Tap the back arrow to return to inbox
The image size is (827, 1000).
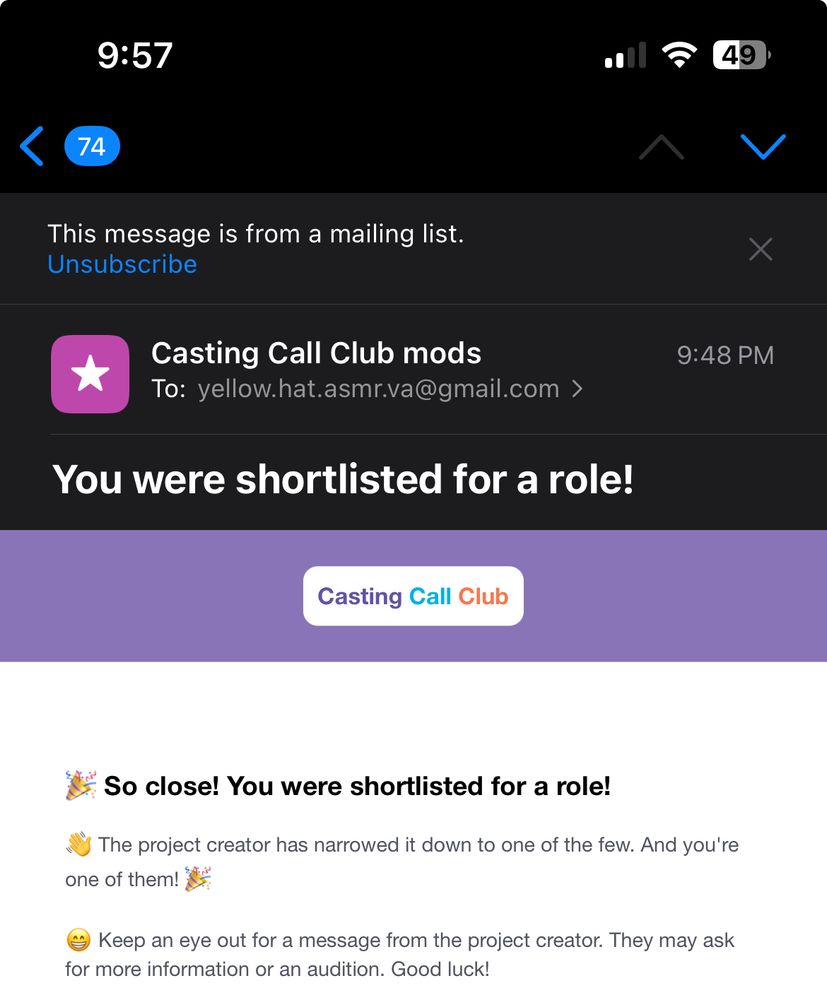pyautogui.click(x=32, y=147)
